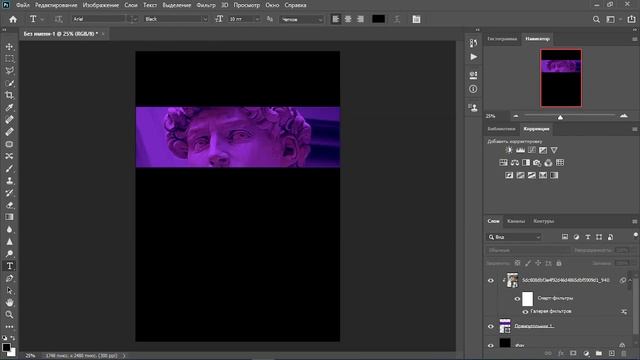
Task: Select the Eyedropper tool
Action: click(9, 107)
